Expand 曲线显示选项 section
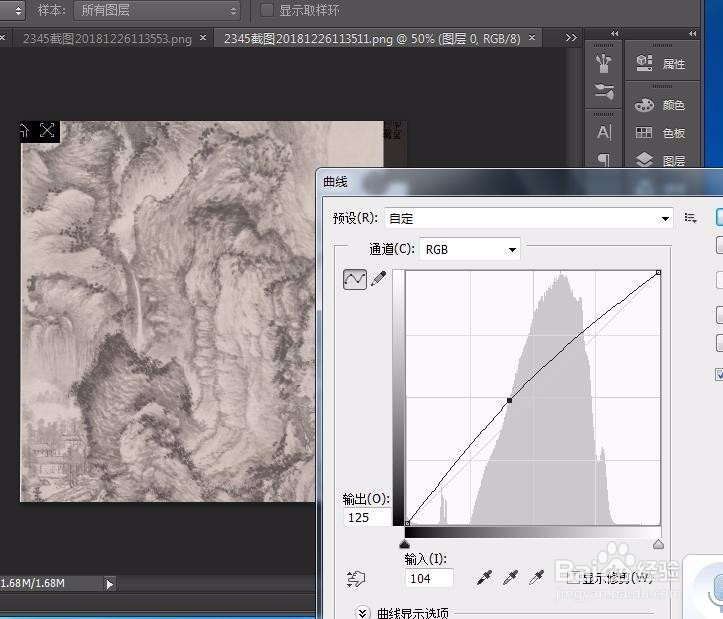This screenshot has height=619, width=723. 363,613
